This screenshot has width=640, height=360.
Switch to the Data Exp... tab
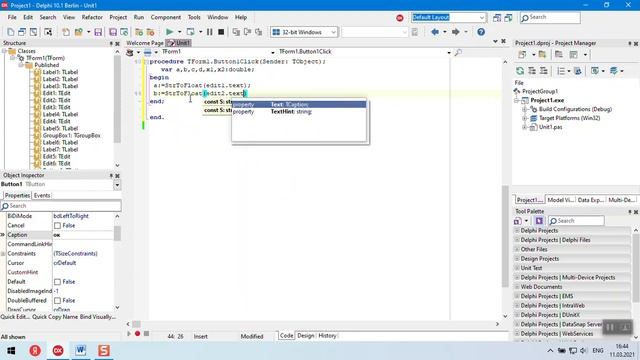point(590,200)
